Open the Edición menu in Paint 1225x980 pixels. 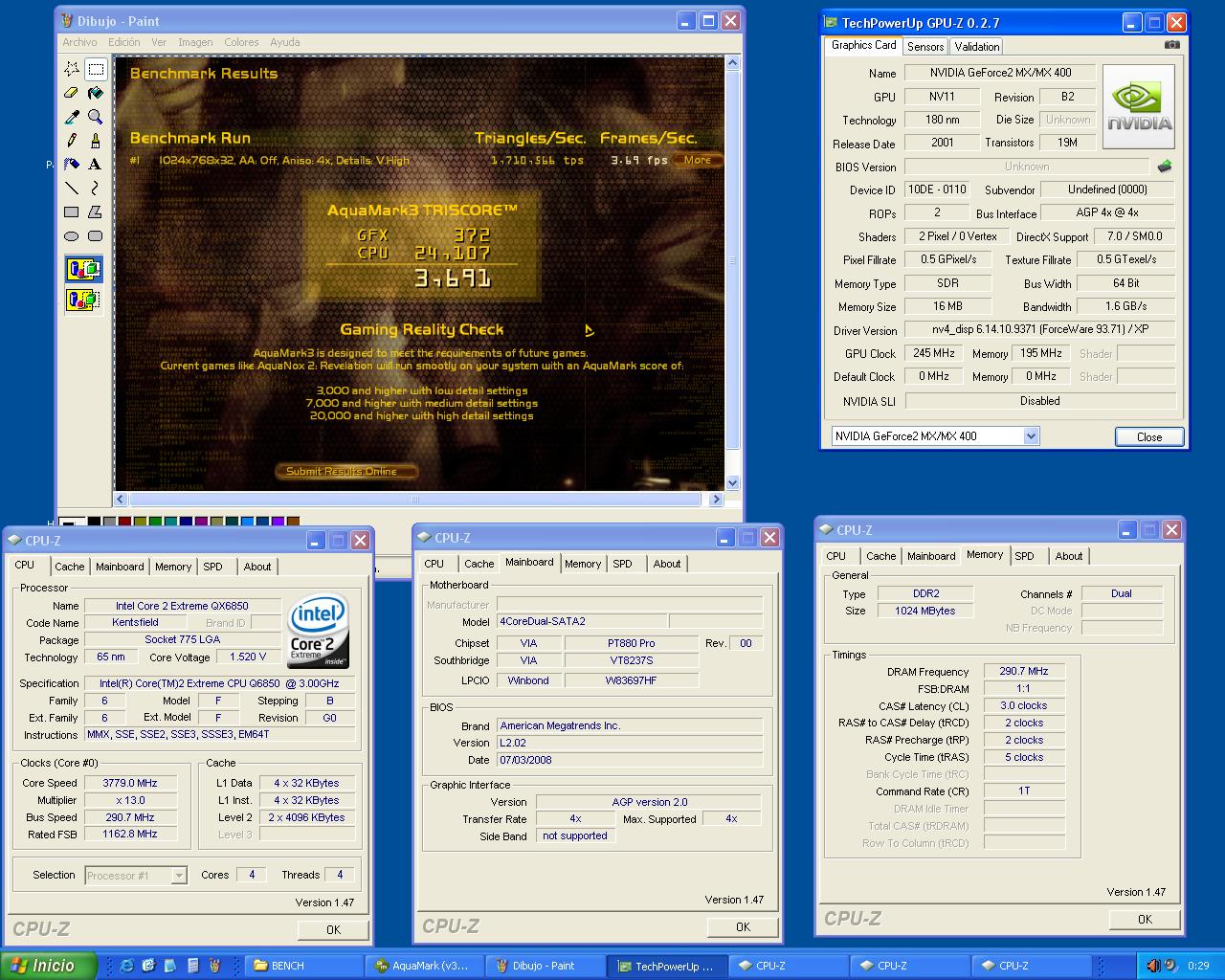coord(124,42)
